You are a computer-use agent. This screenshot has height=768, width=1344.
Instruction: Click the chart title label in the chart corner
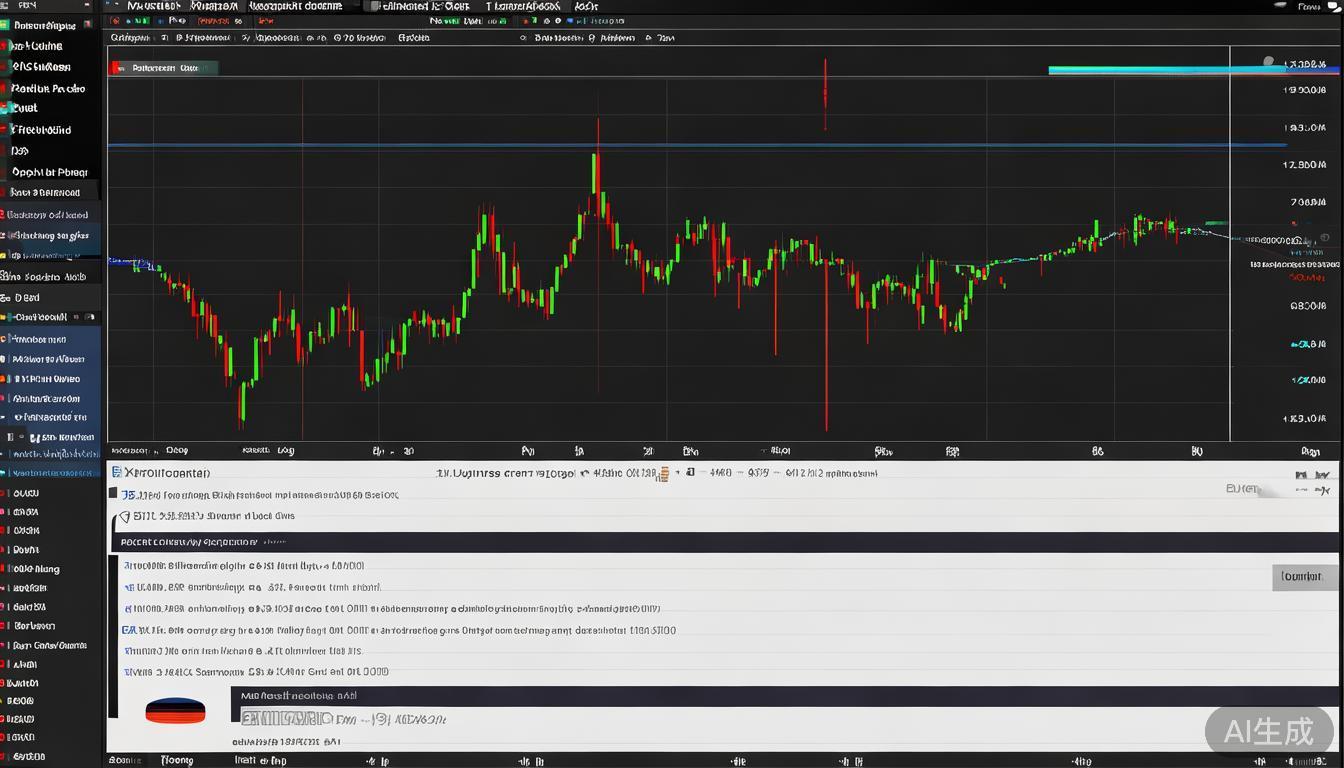pyautogui.click(x=163, y=68)
